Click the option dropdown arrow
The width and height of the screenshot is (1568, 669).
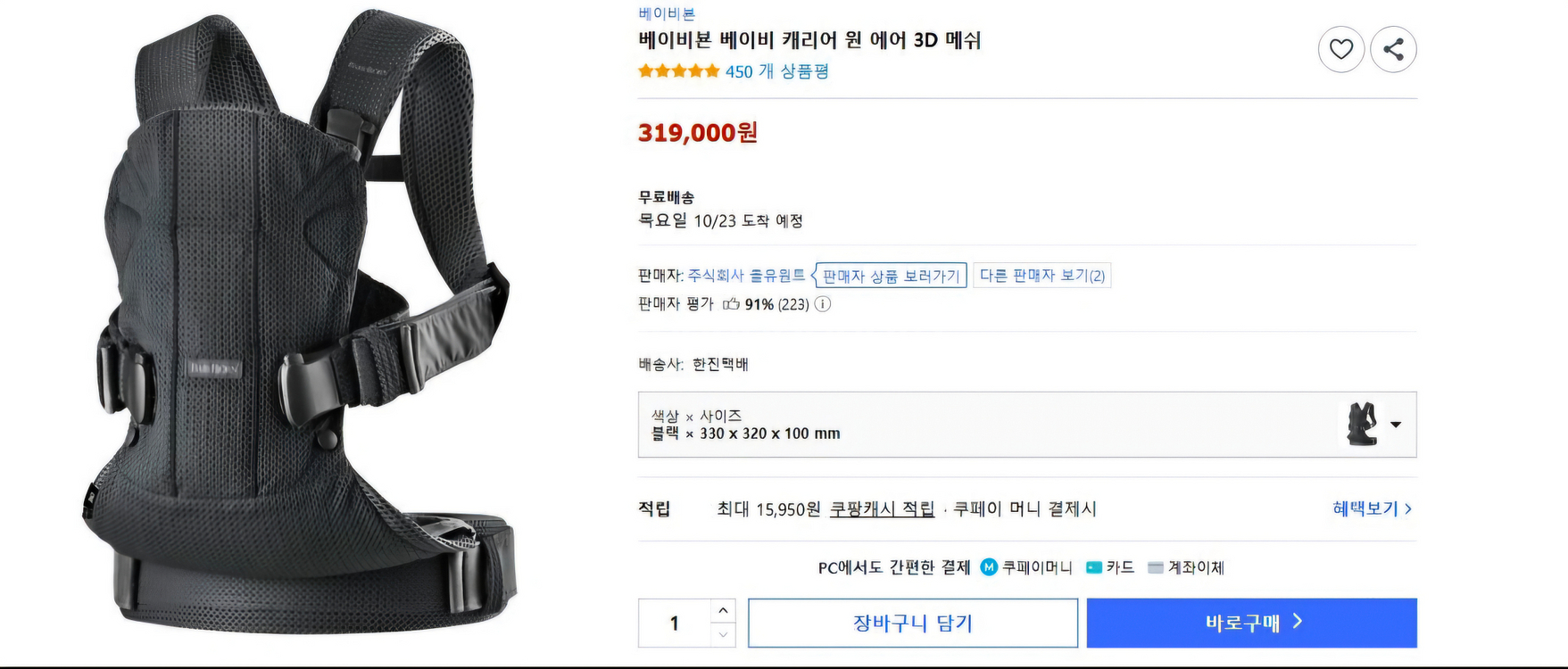[x=1396, y=425]
